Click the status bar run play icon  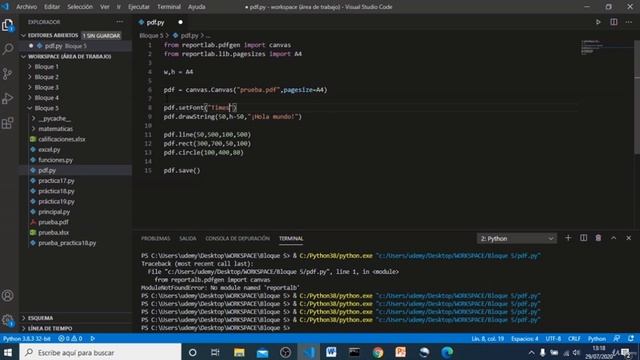pyautogui.click(x=93, y=338)
